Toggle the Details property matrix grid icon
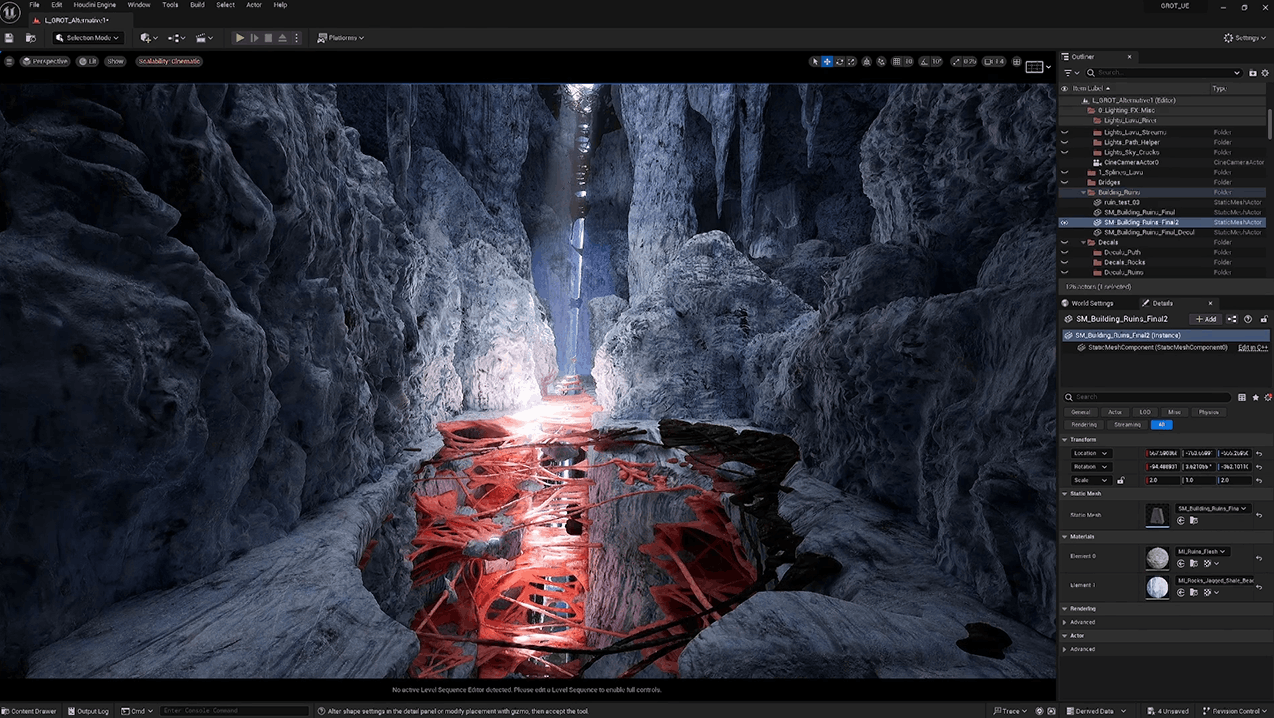Screen dimensions: 1274x718 pyautogui.click(x=1242, y=397)
